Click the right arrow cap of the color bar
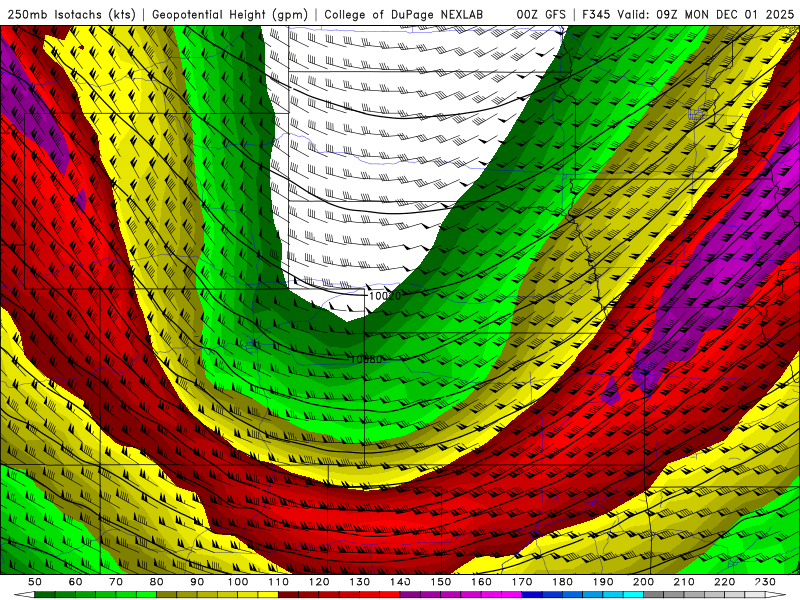Viewport: 800px width, 600px height. [776, 595]
